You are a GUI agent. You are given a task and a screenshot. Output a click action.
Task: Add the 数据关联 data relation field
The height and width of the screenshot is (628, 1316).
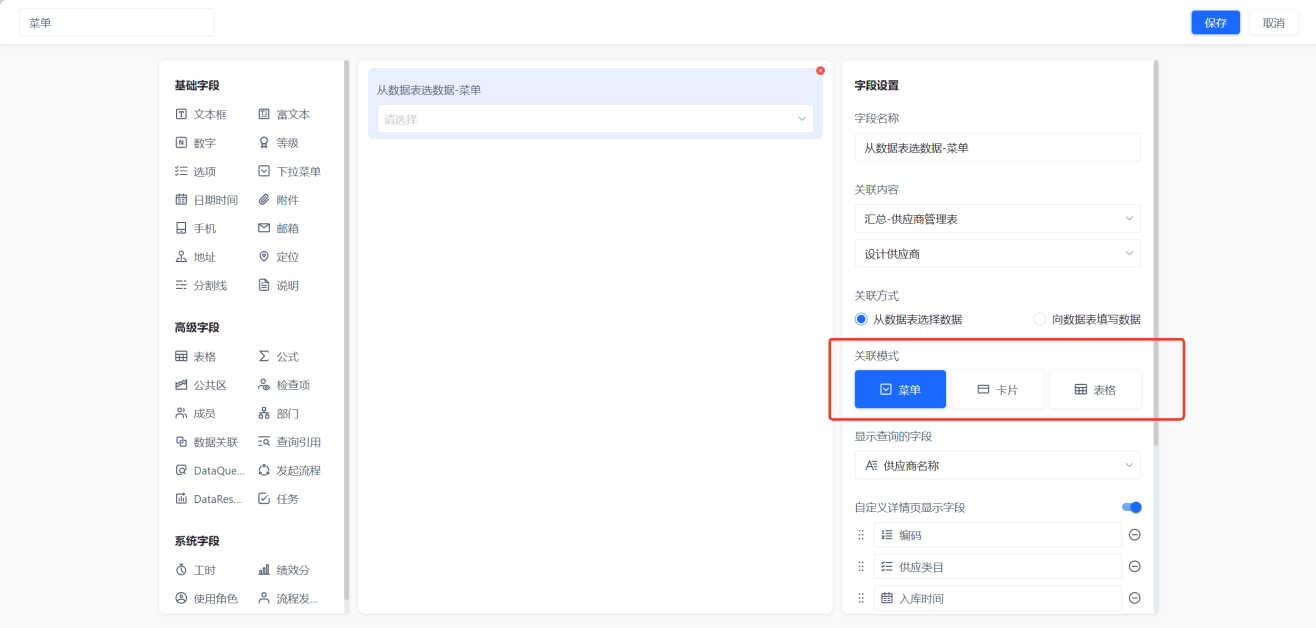pos(207,442)
